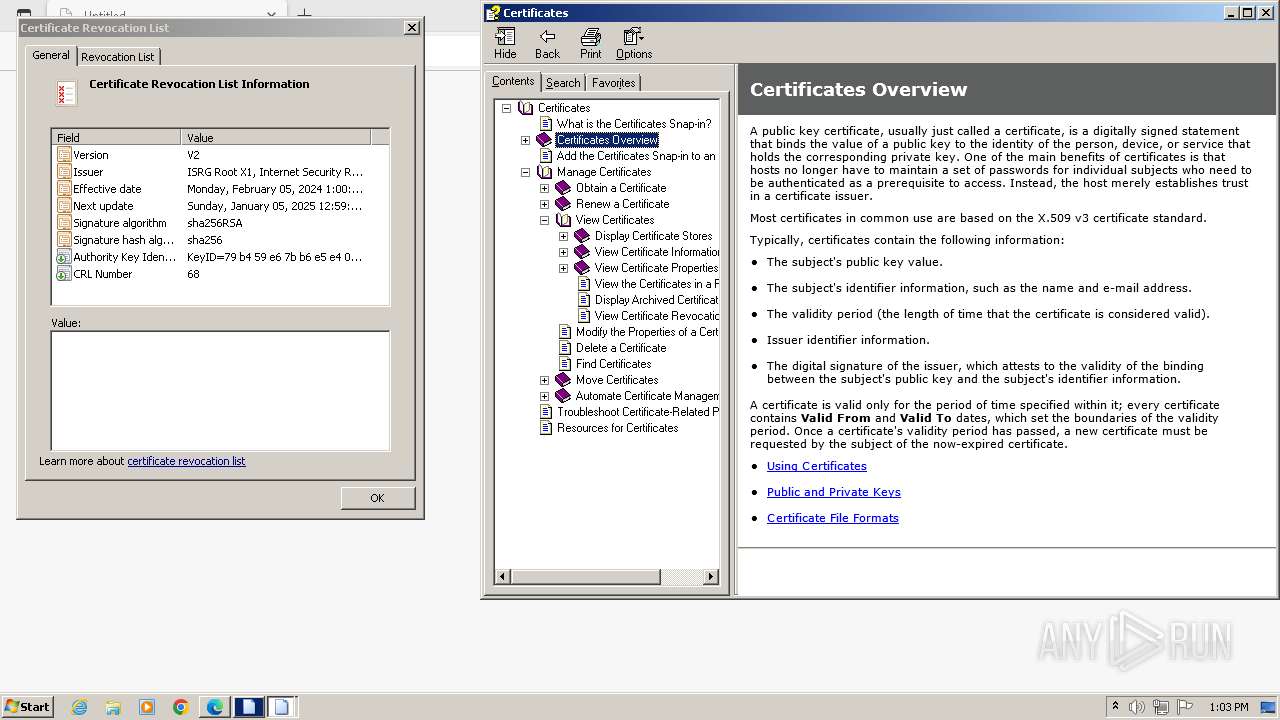The image size is (1280, 720).
Task: Select the Issuer row in CRL fields
Action: 220,172
